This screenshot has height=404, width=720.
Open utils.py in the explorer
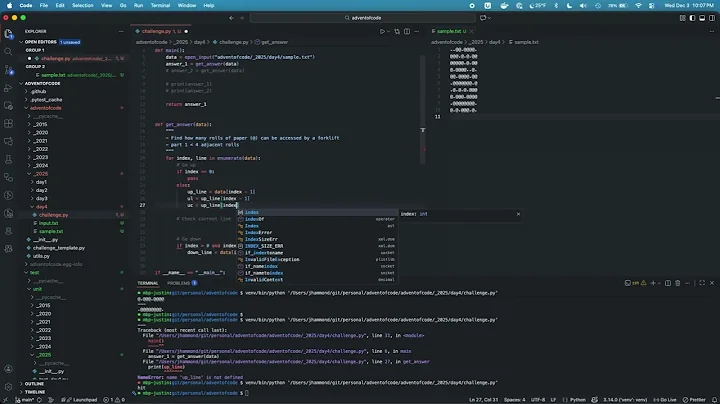(41, 256)
